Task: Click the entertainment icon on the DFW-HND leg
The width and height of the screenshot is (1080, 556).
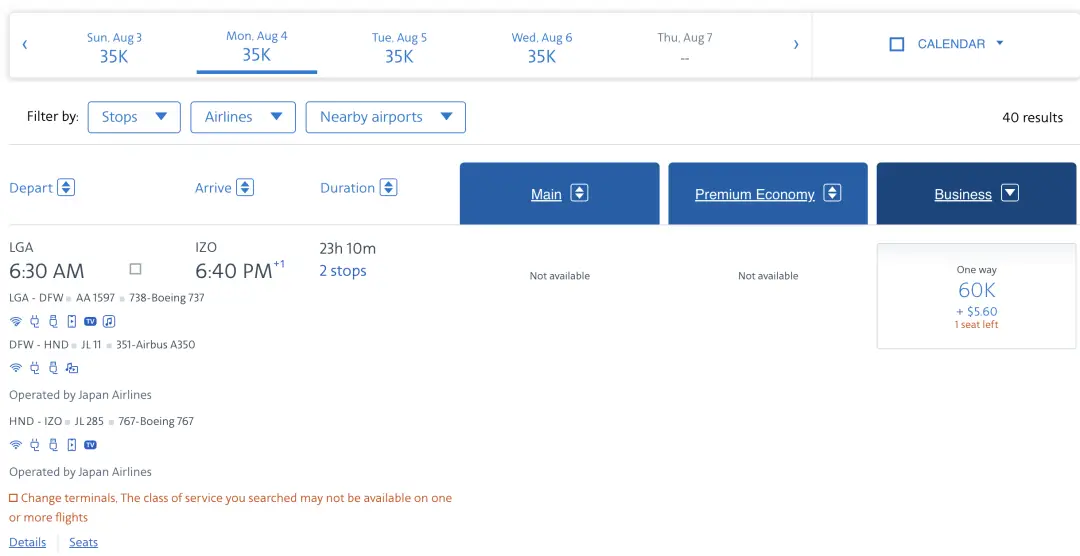Action: pos(72,368)
